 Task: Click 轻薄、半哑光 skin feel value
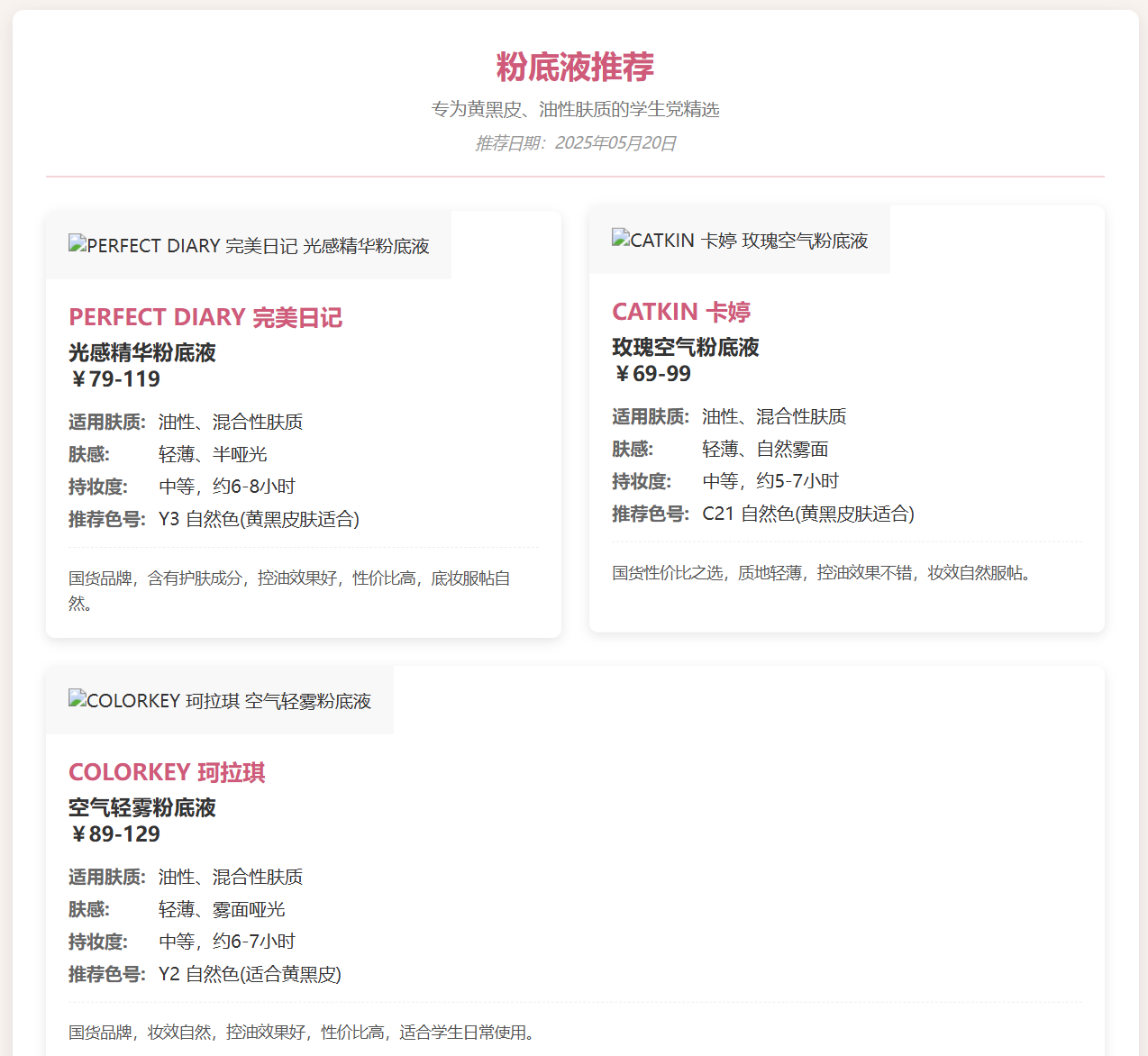pos(213,454)
